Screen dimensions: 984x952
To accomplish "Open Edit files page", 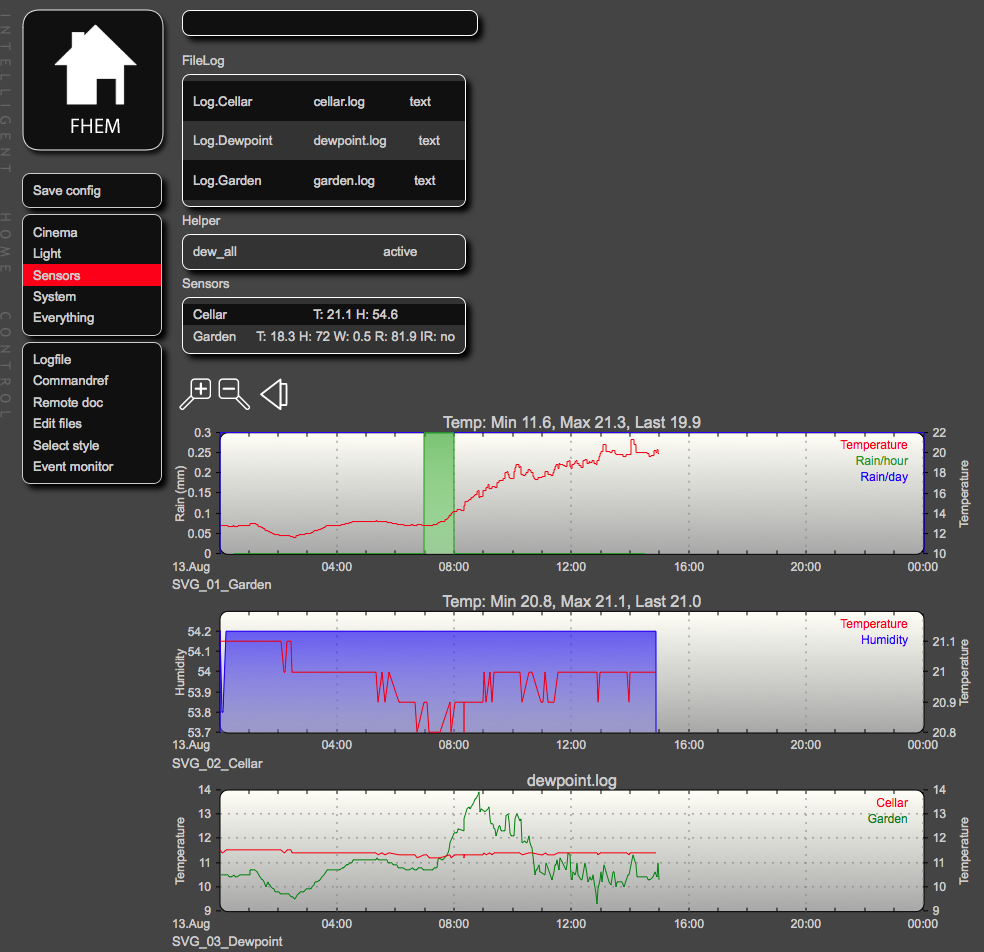I will (x=57, y=424).
